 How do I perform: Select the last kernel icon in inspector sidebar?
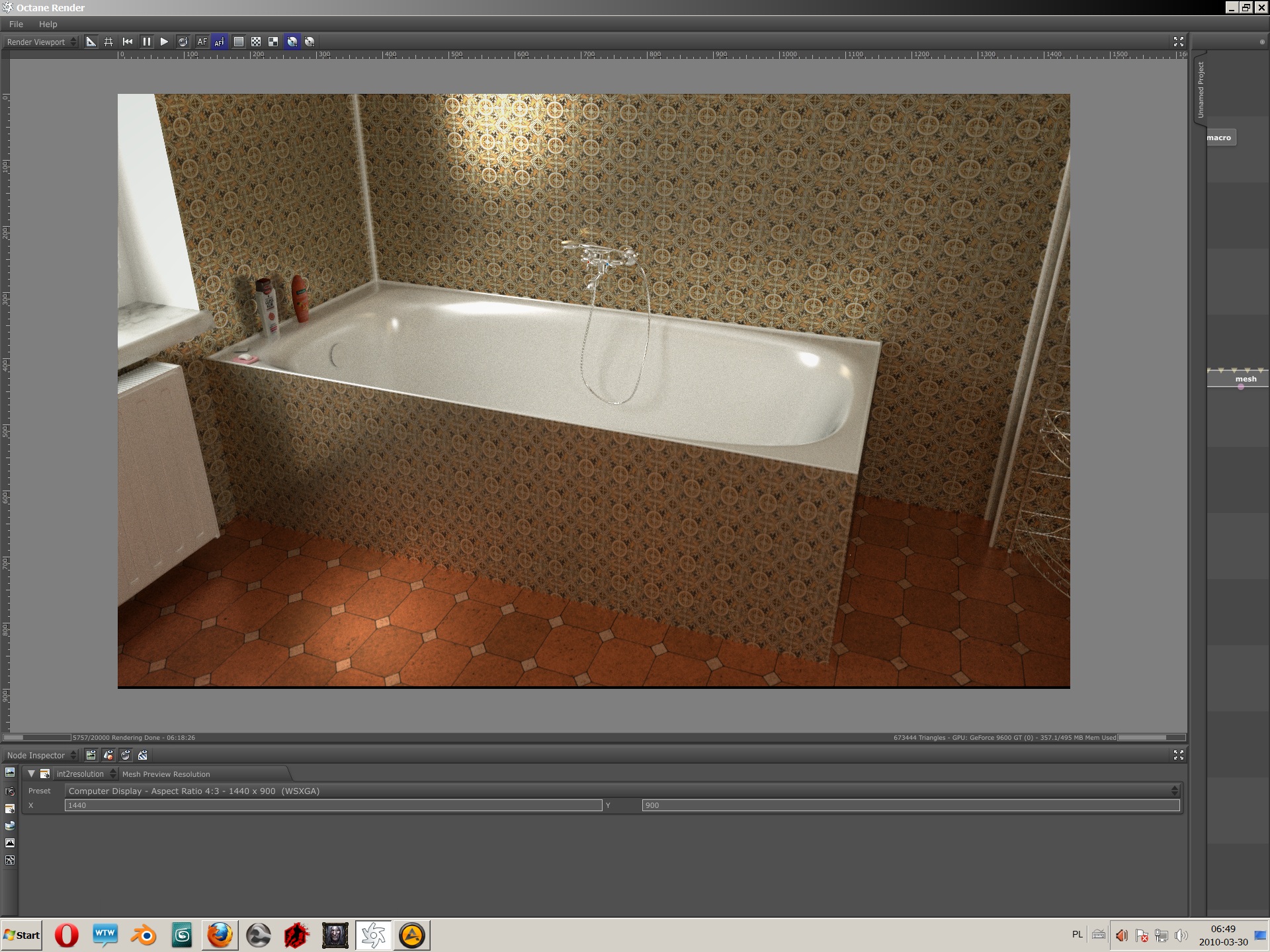point(10,860)
